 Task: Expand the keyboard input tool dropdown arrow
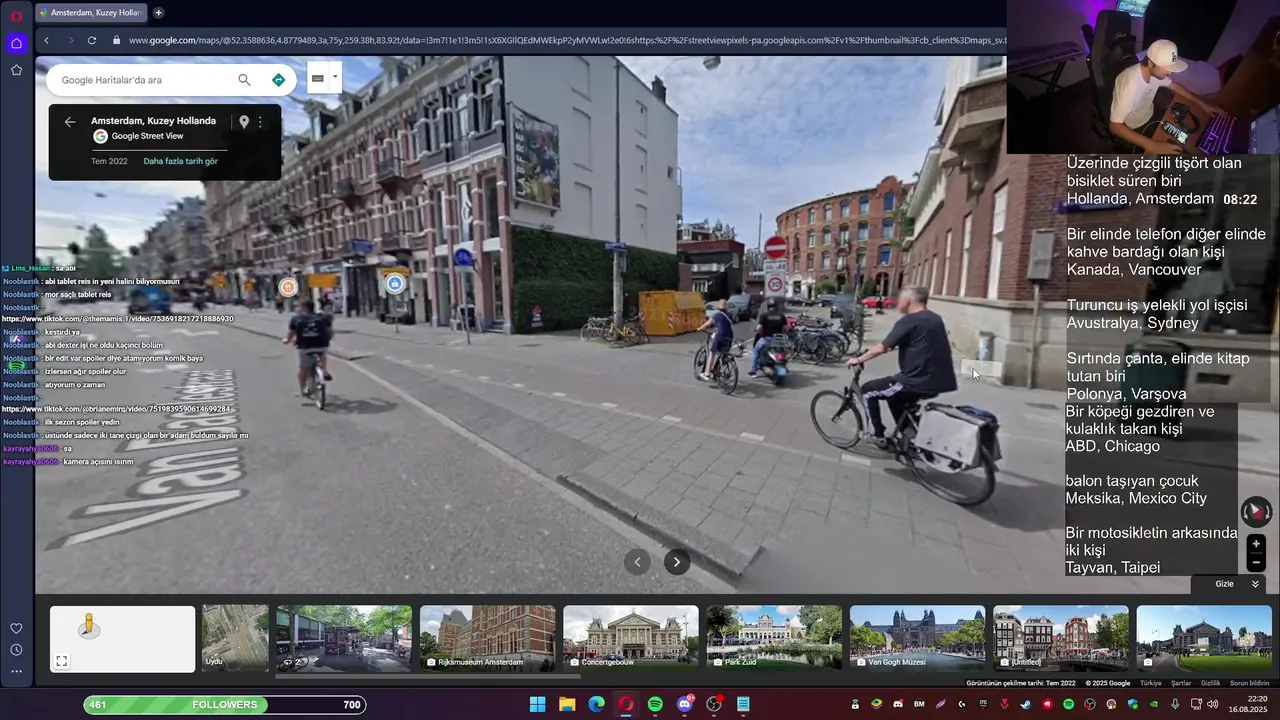click(x=335, y=78)
